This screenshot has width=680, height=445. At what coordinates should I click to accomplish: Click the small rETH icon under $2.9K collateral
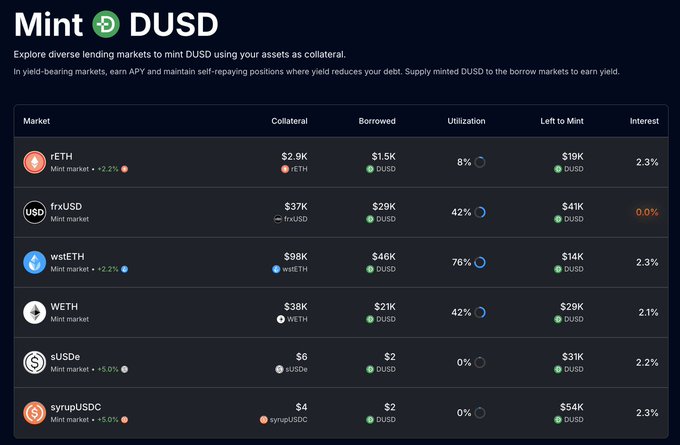[x=285, y=169]
